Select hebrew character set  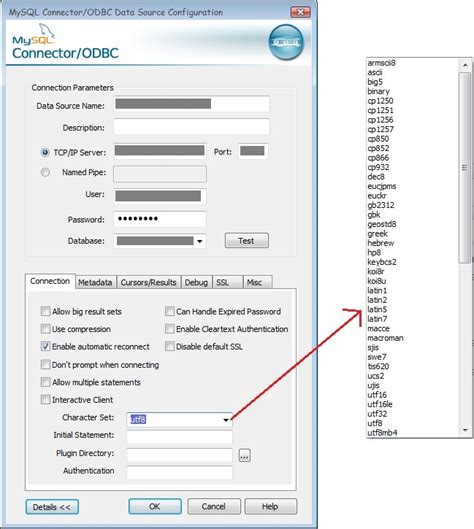(381, 243)
